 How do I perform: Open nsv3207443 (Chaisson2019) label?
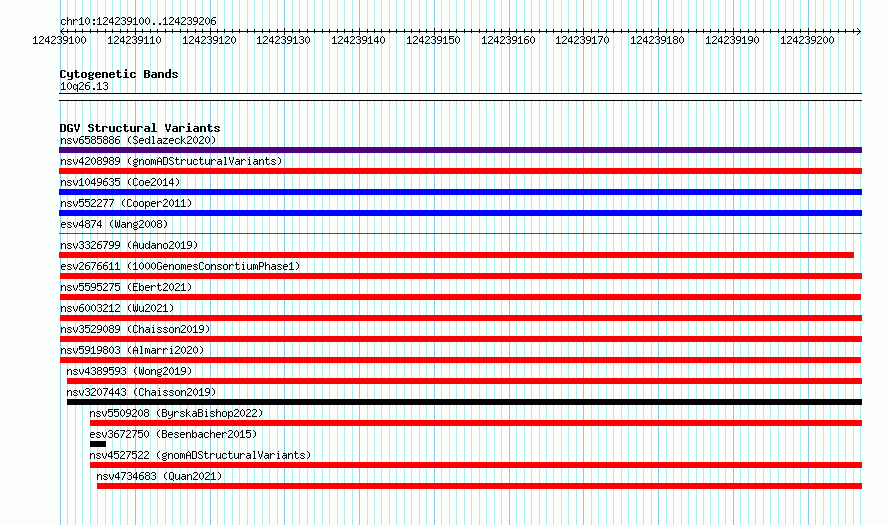141,392
